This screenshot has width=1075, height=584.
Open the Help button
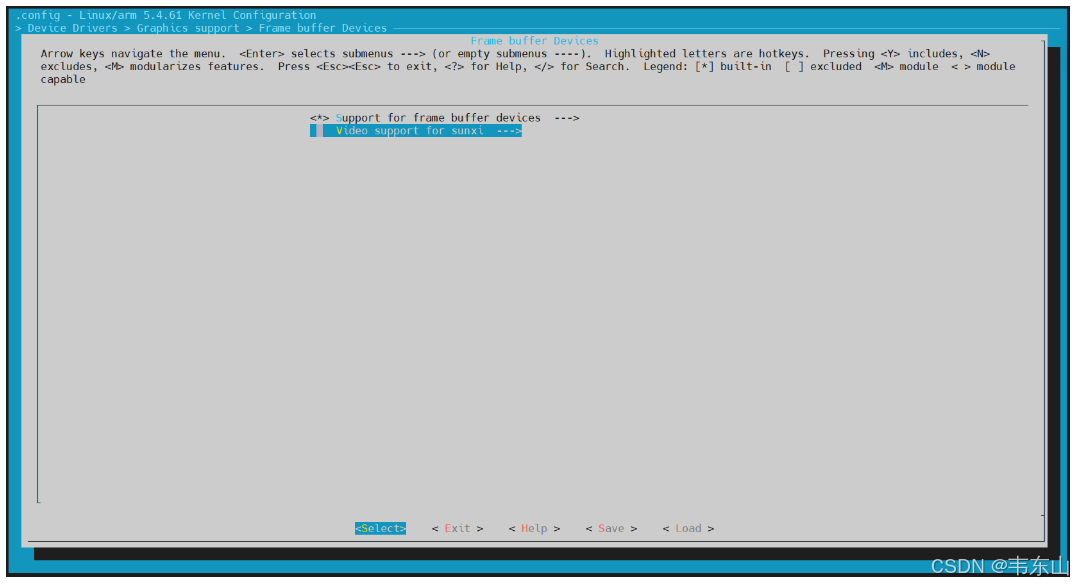coord(534,528)
